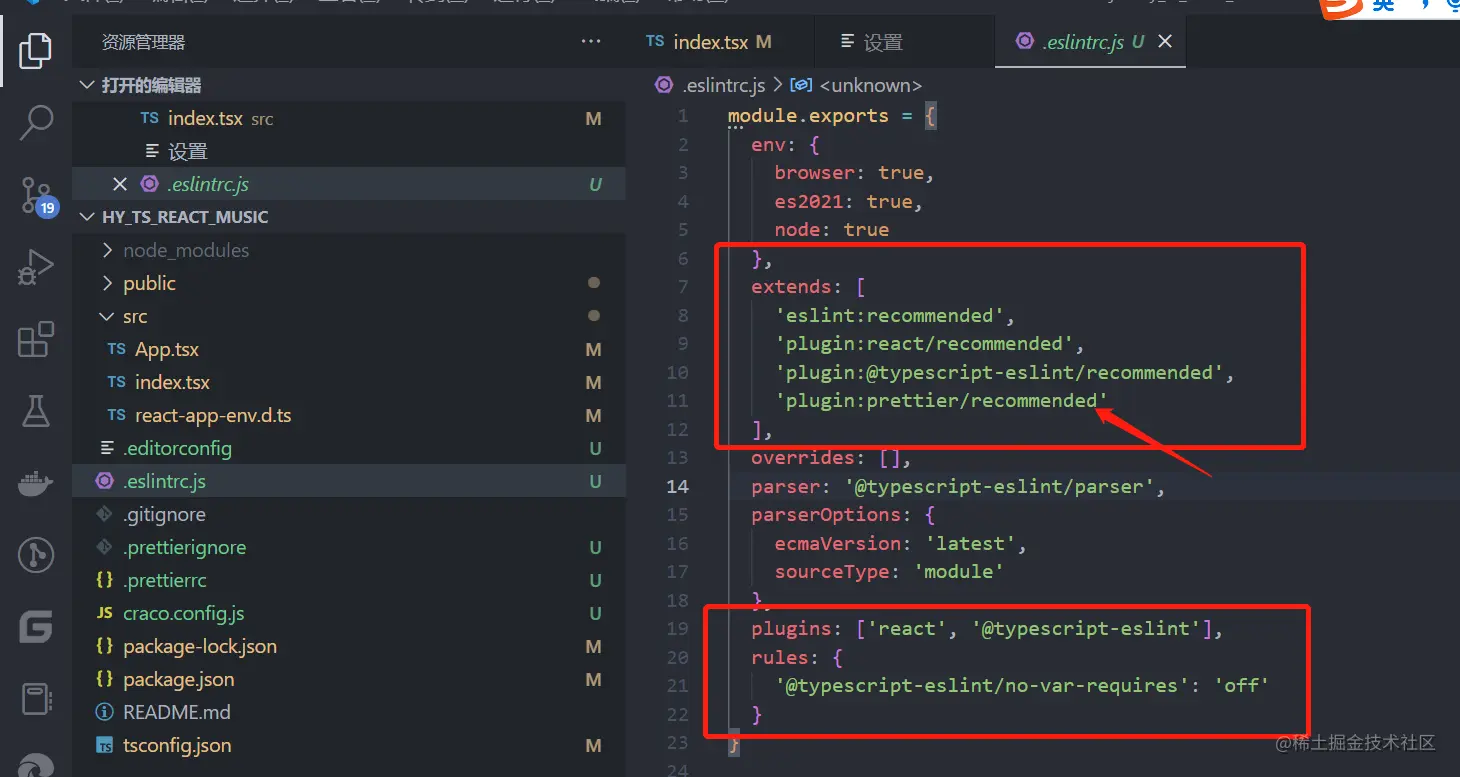Viewport: 1460px width, 777px height.
Task: Open the README.md file
Action: [349, 712]
